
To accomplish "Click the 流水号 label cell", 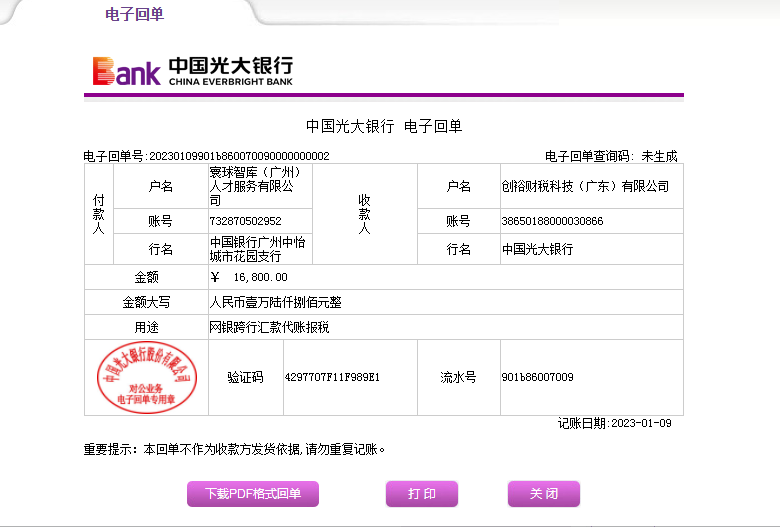I will click(x=458, y=377).
